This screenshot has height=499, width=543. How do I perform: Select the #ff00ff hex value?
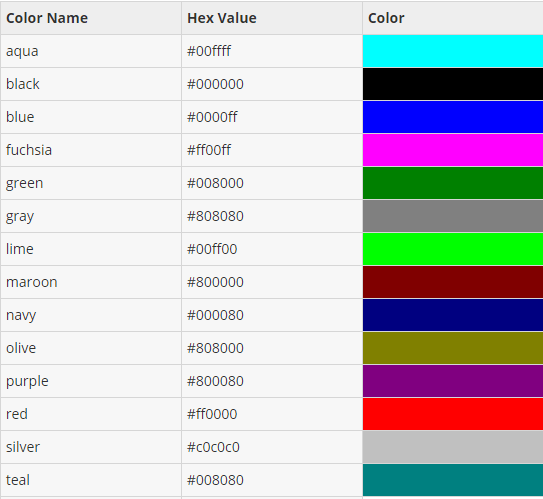272,150
